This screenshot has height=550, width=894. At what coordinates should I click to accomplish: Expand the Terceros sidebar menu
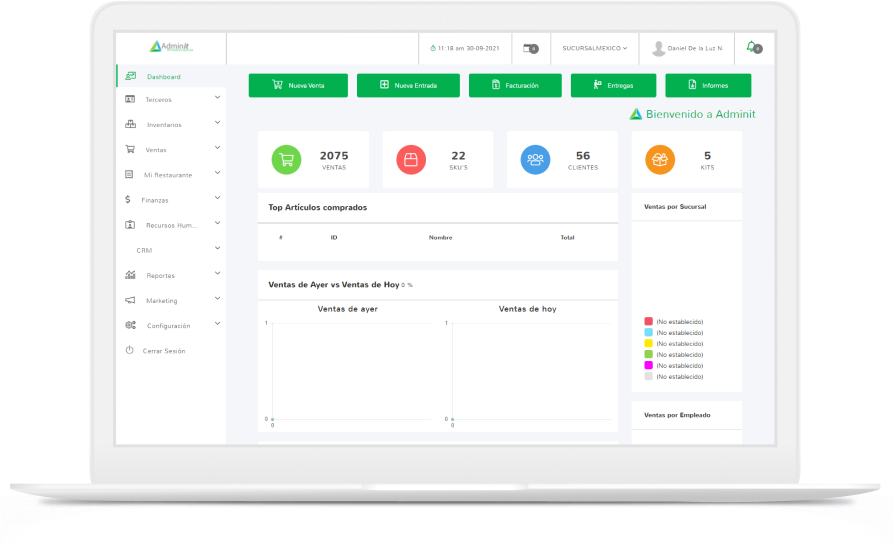(x=217, y=98)
